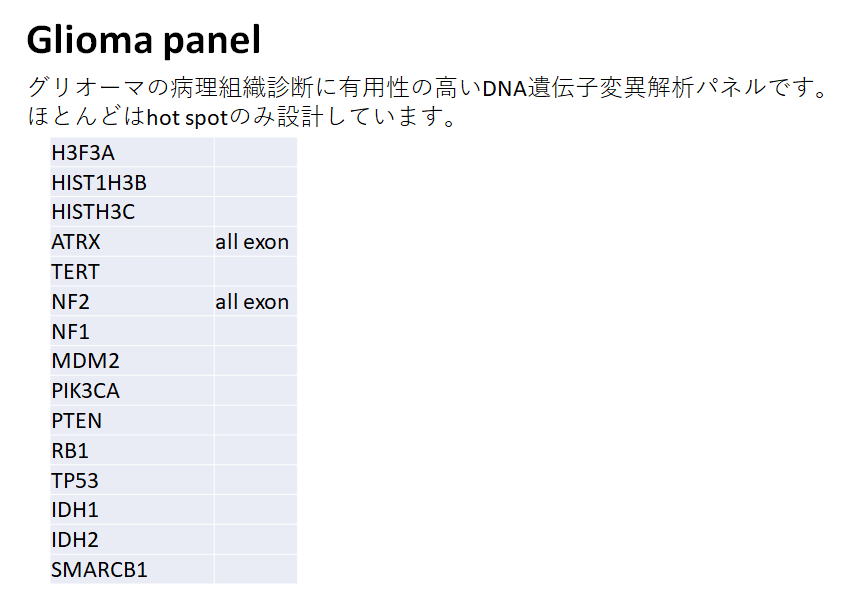Click all exon next to NF2
This screenshot has width=856, height=598.
[252, 302]
